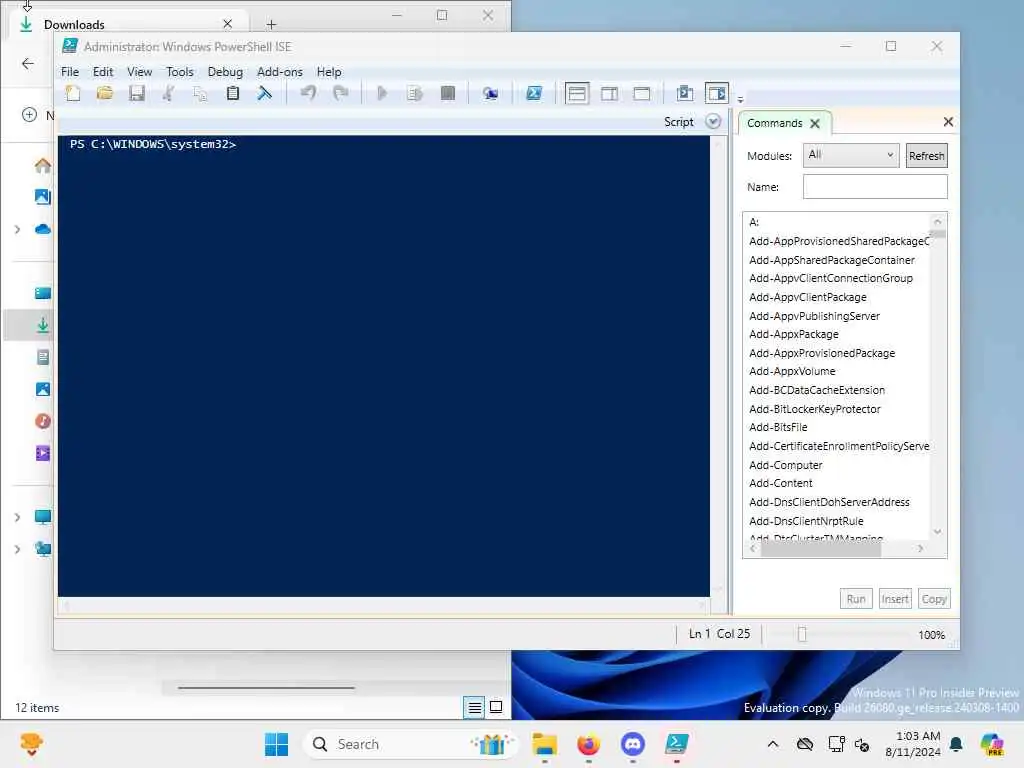Image resolution: width=1024 pixels, height=768 pixels.
Task: Select Downloads shortcut in Explorer sidebar
Action: (42, 325)
